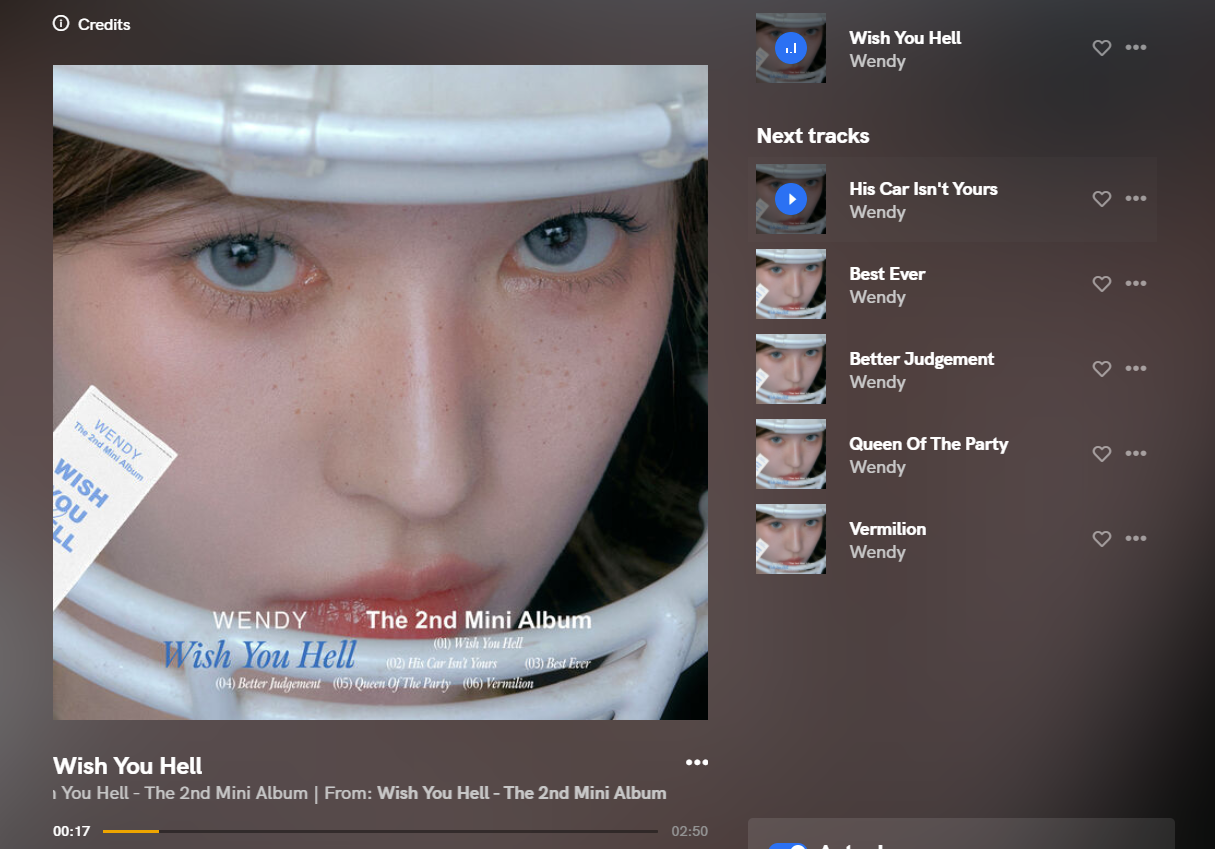1215x849 pixels.
Task: Open Wish You Hell - The 2nd Mini Album link
Action: [522, 793]
